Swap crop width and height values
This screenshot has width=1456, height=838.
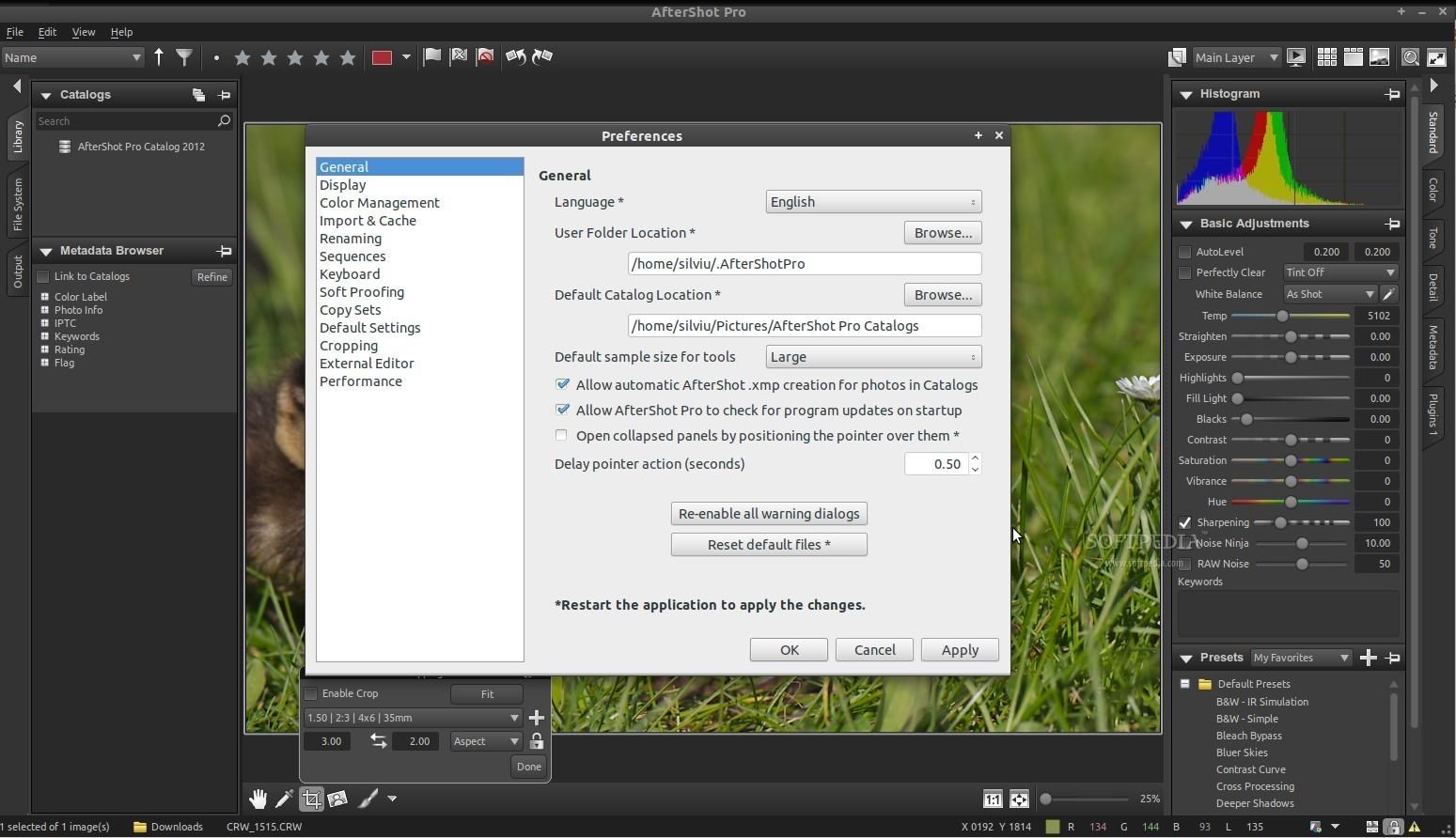coord(378,741)
